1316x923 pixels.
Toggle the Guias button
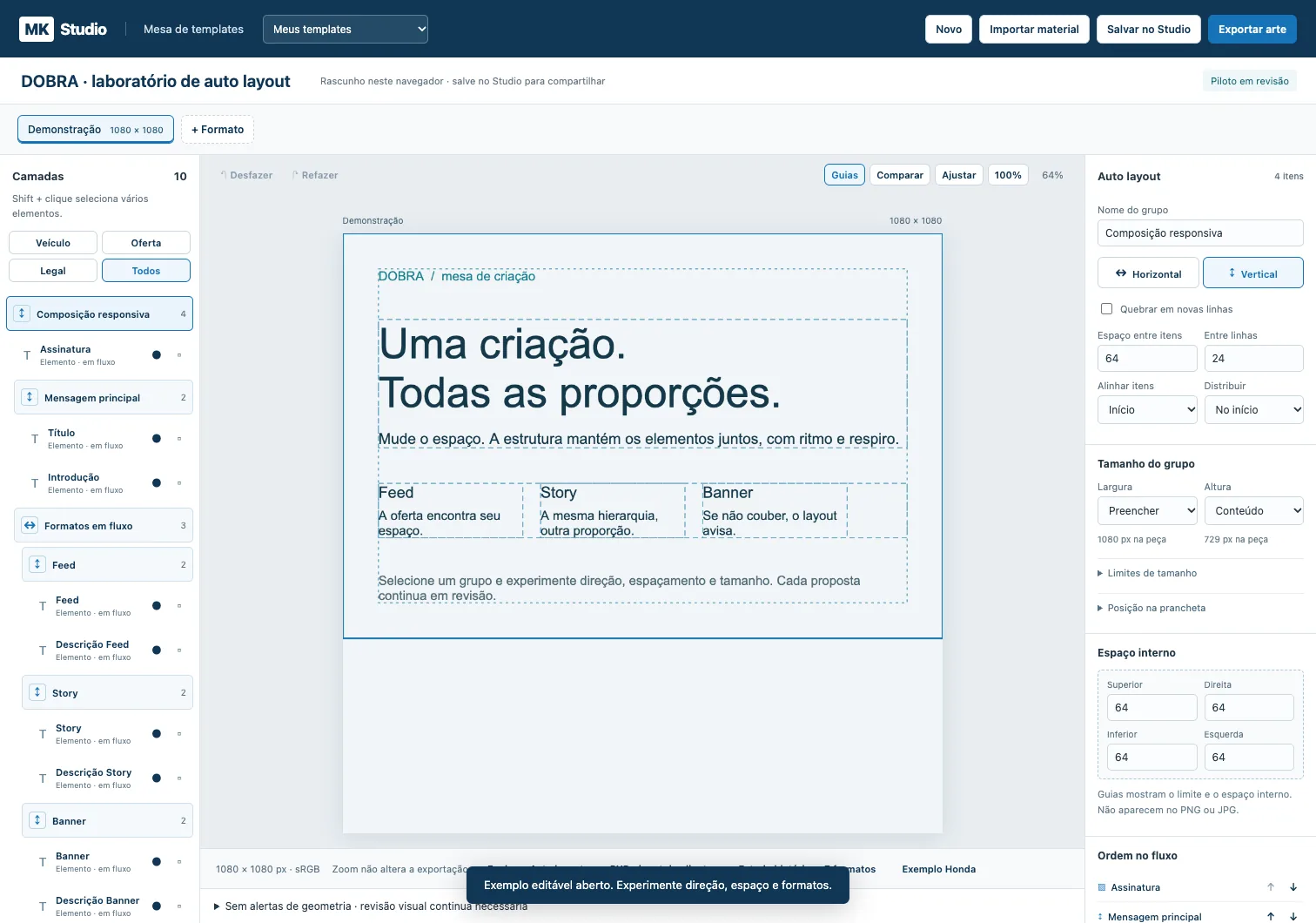click(x=844, y=175)
